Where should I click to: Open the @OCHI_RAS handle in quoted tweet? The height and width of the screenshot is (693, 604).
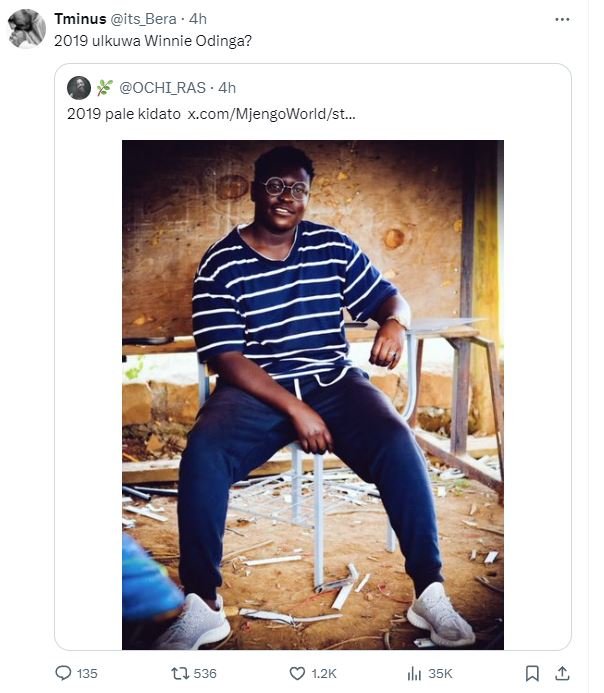coord(163,88)
